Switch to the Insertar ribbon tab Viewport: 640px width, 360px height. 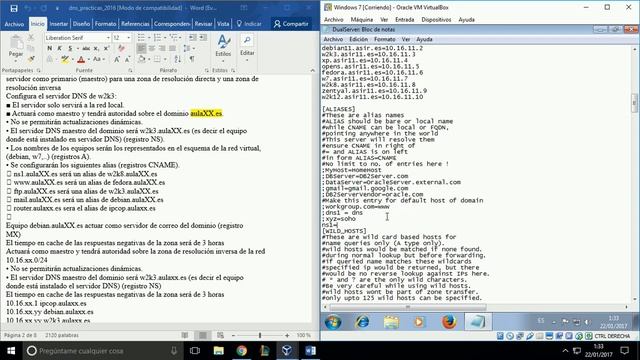tap(58, 24)
